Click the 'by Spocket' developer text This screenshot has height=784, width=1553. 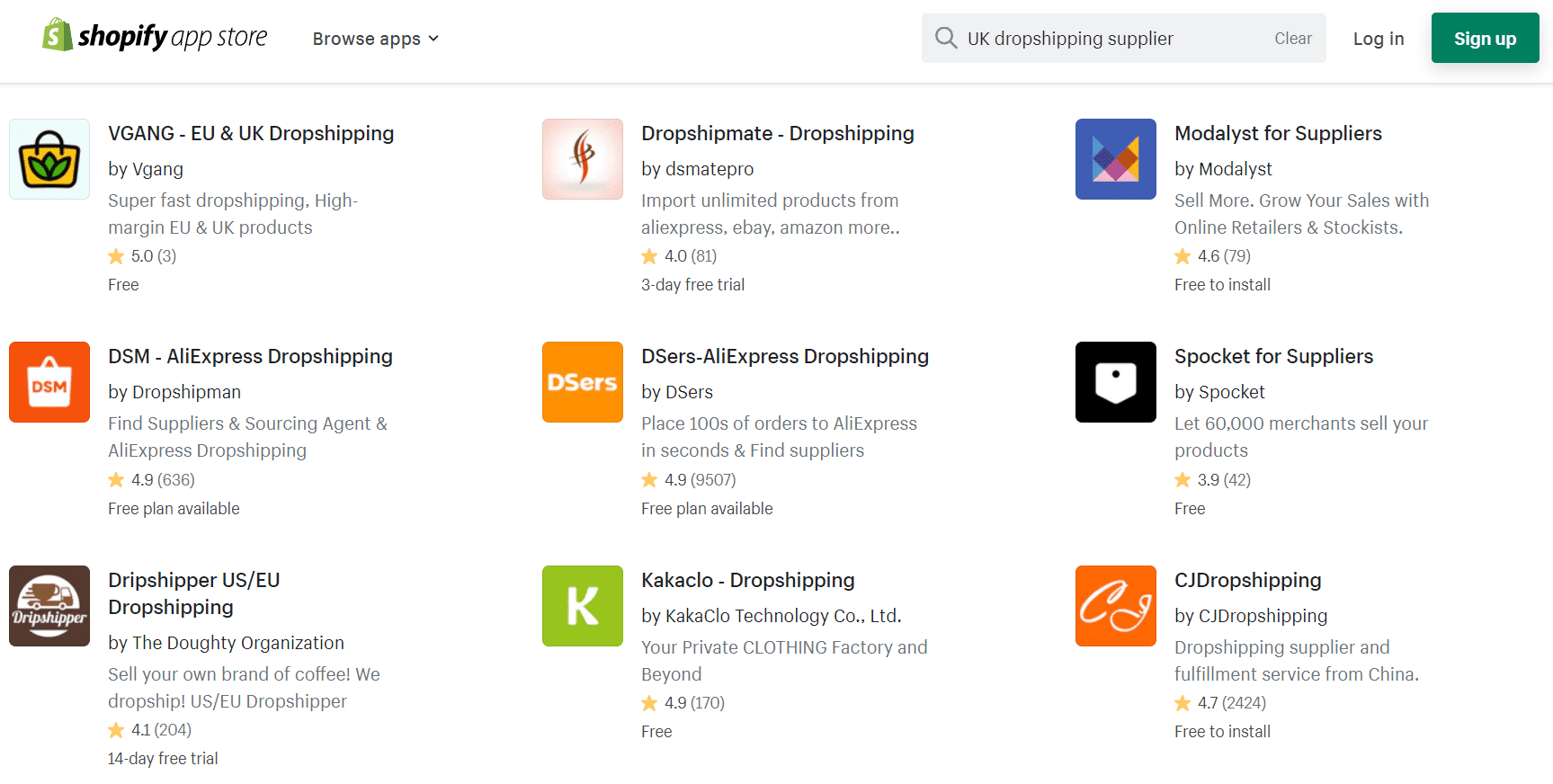pos(1219,392)
